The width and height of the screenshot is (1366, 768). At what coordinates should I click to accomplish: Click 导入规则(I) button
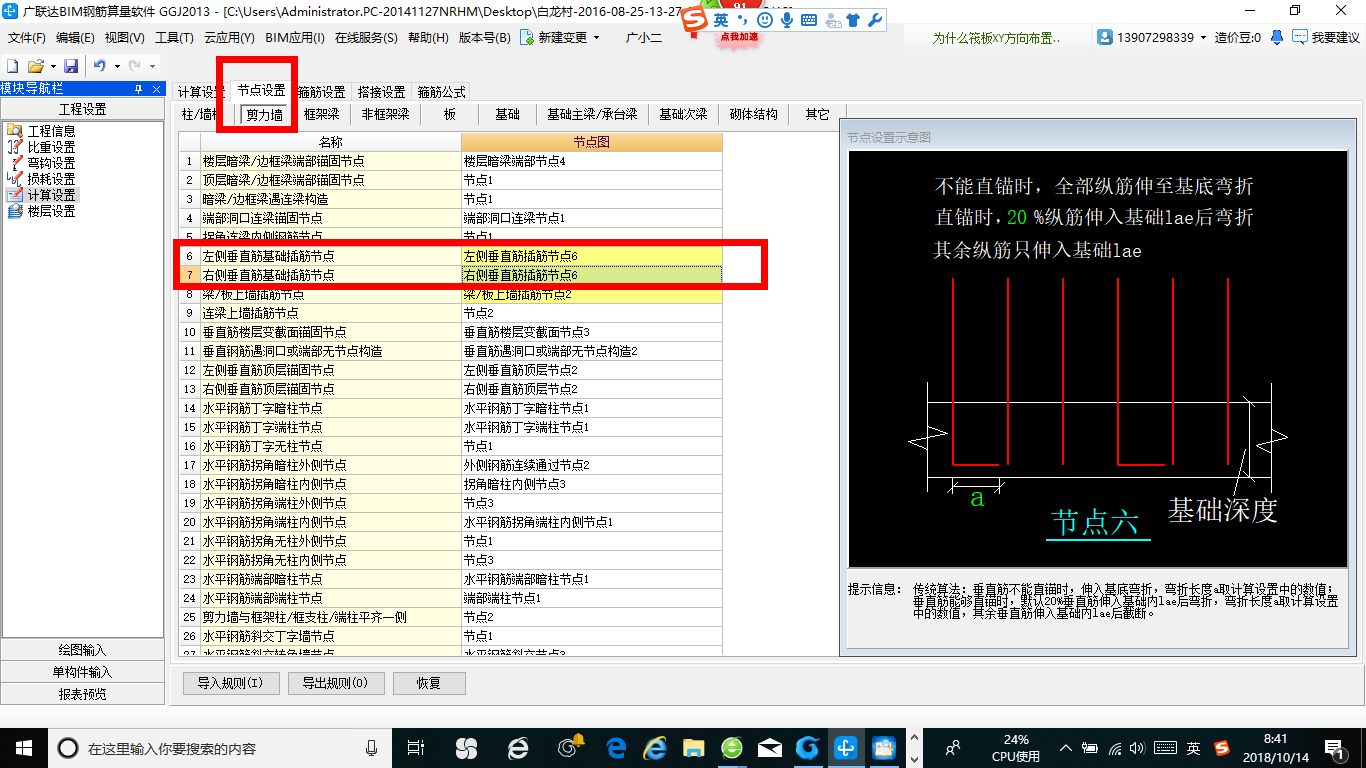[230, 683]
